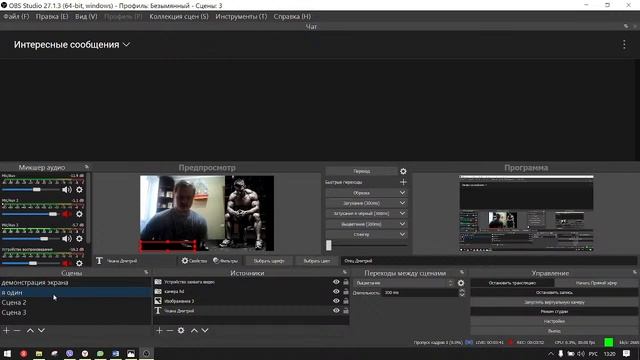This screenshot has height=360, width=640.
Task: Remove selected scene with minus icon
Action: [x=17, y=330]
